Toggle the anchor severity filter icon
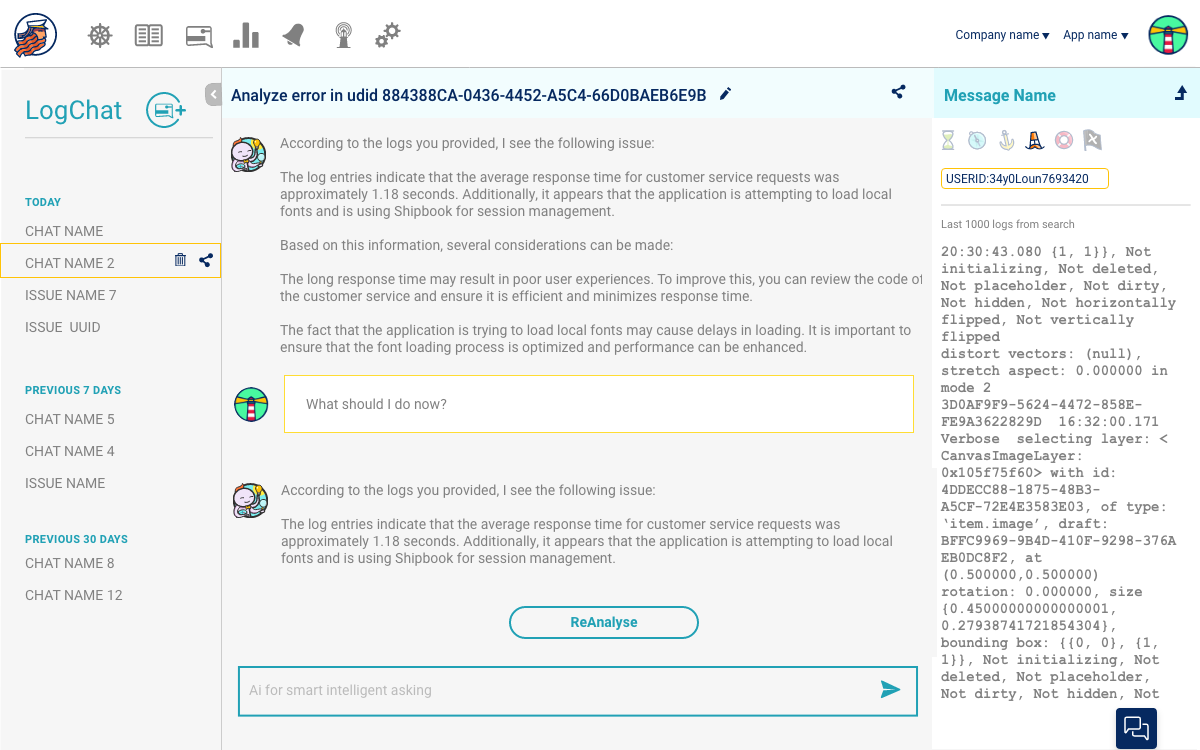Screen dimensions: 1200x750 [1006, 140]
